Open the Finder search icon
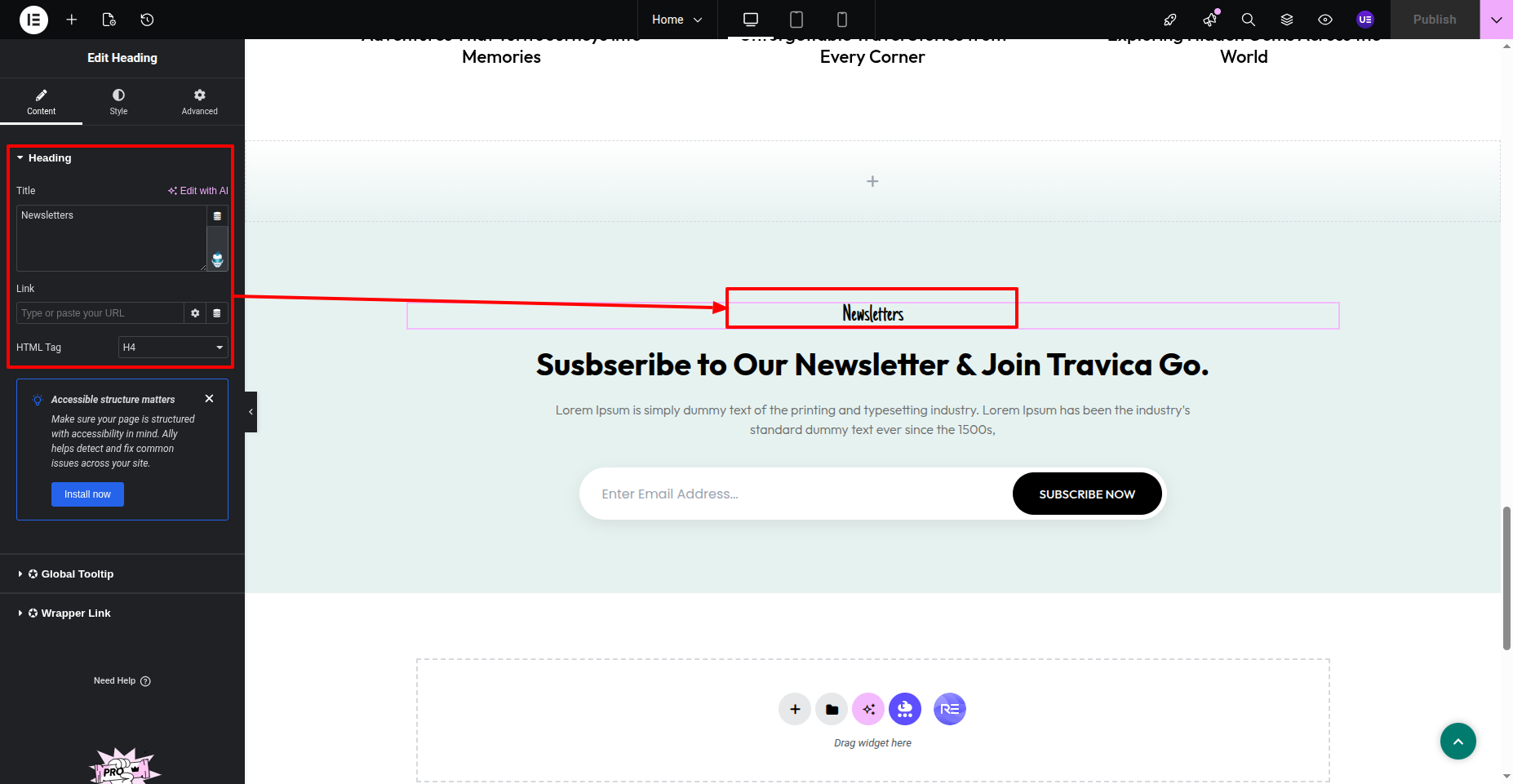 (x=1248, y=20)
